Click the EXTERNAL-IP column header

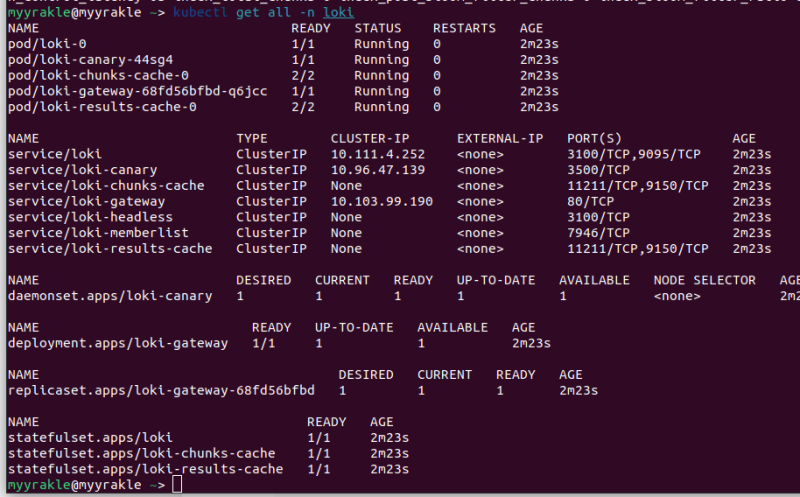(x=500, y=138)
